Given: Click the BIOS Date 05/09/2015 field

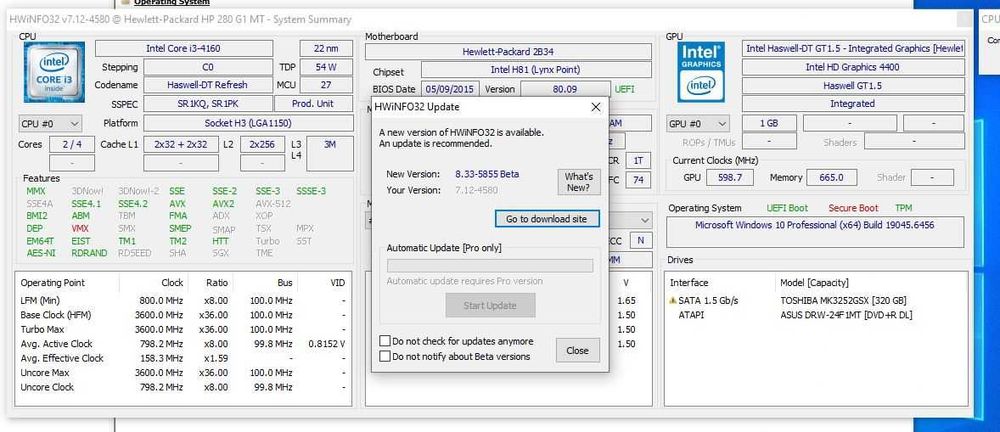Looking at the screenshot, I should pos(448,89).
